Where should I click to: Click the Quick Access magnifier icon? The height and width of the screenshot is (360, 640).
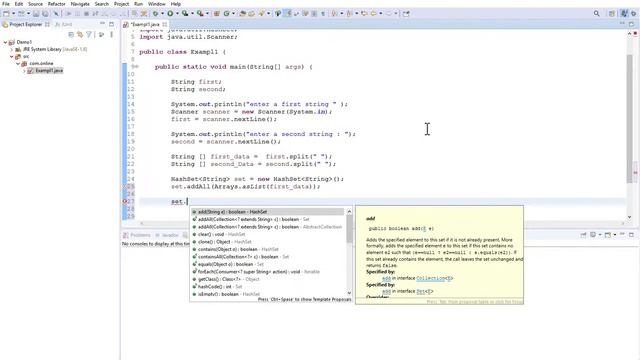coord(596,13)
